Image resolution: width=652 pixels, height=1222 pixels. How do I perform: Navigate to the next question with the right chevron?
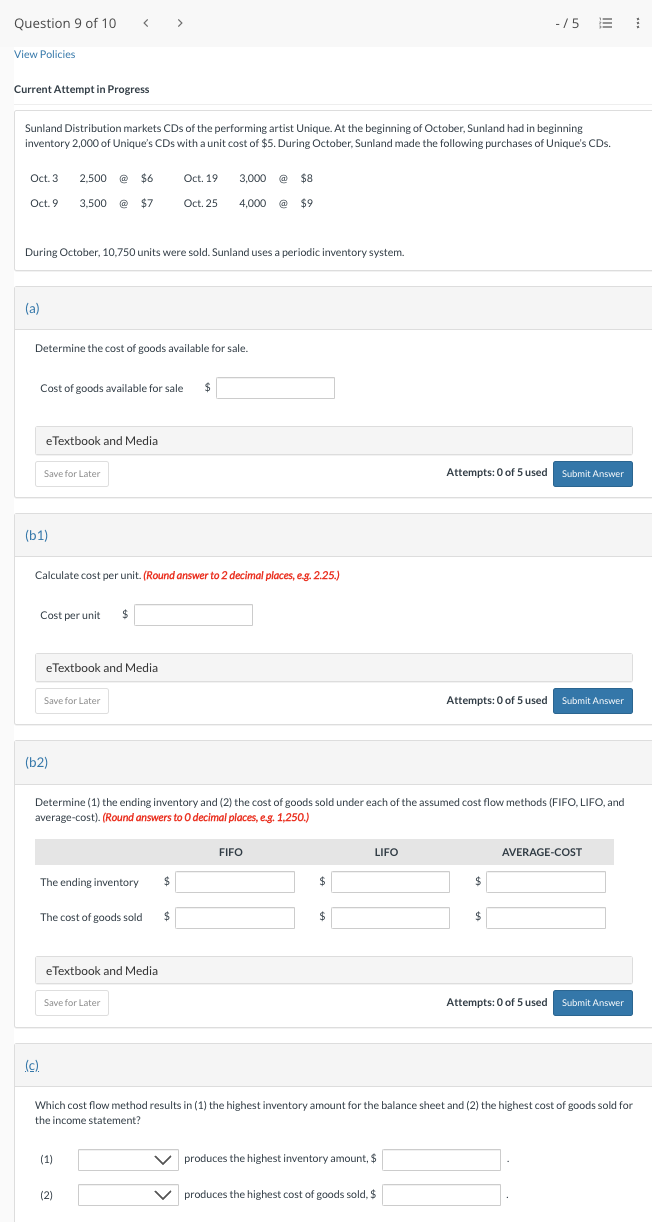(x=179, y=22)
